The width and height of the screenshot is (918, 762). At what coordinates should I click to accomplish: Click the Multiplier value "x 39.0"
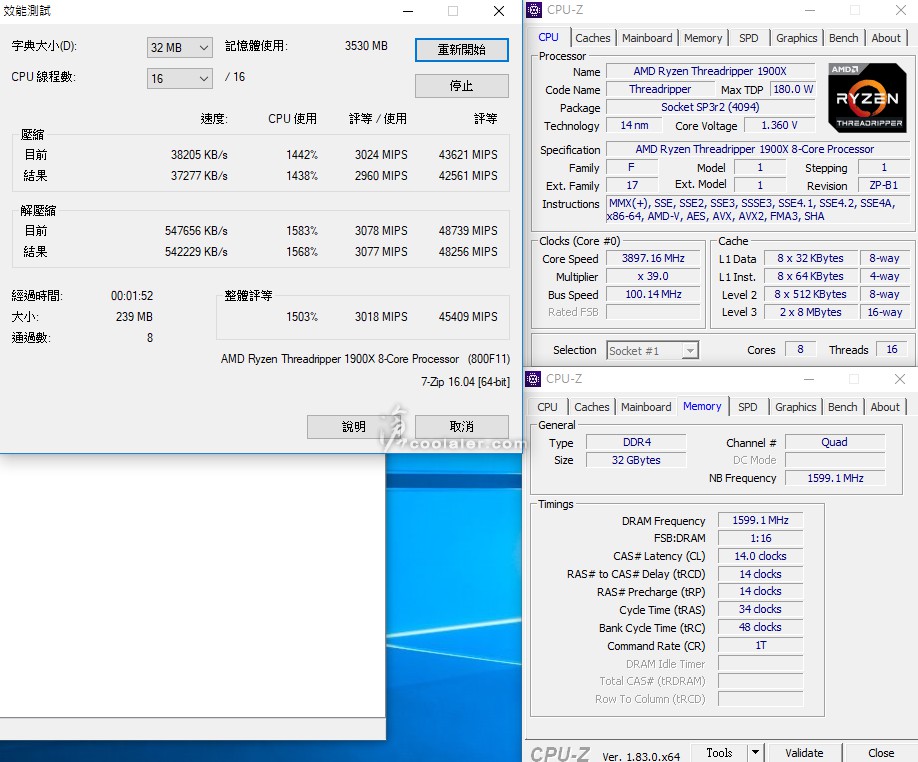tap(653, 277)
